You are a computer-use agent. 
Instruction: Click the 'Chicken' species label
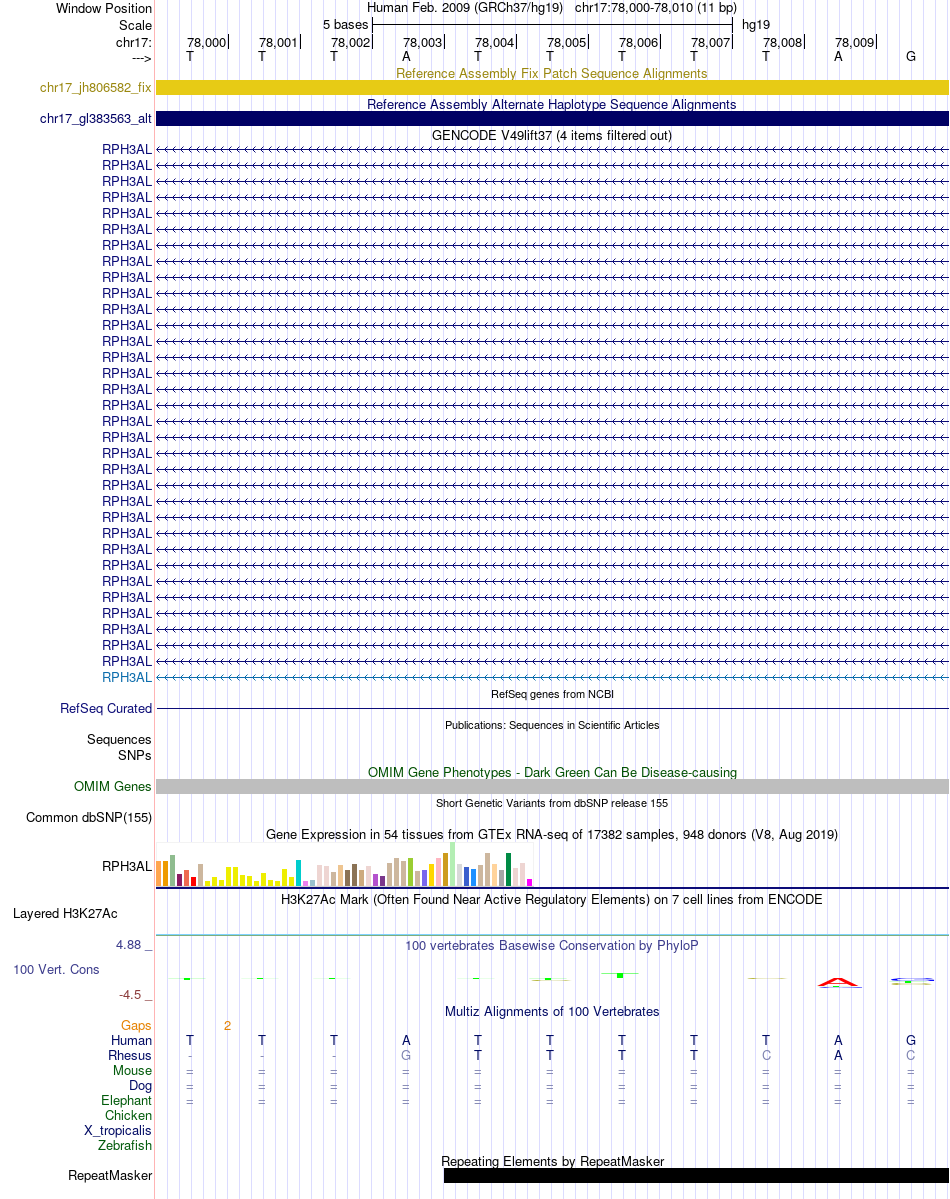[x=129, y=1116]
